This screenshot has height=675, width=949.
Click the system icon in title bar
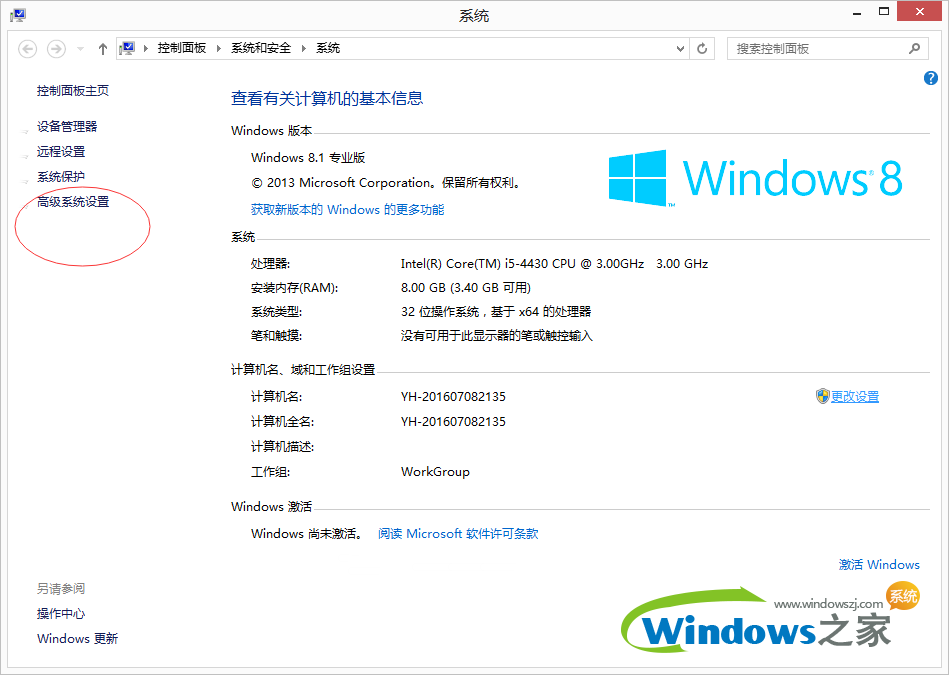click(18, 15)
